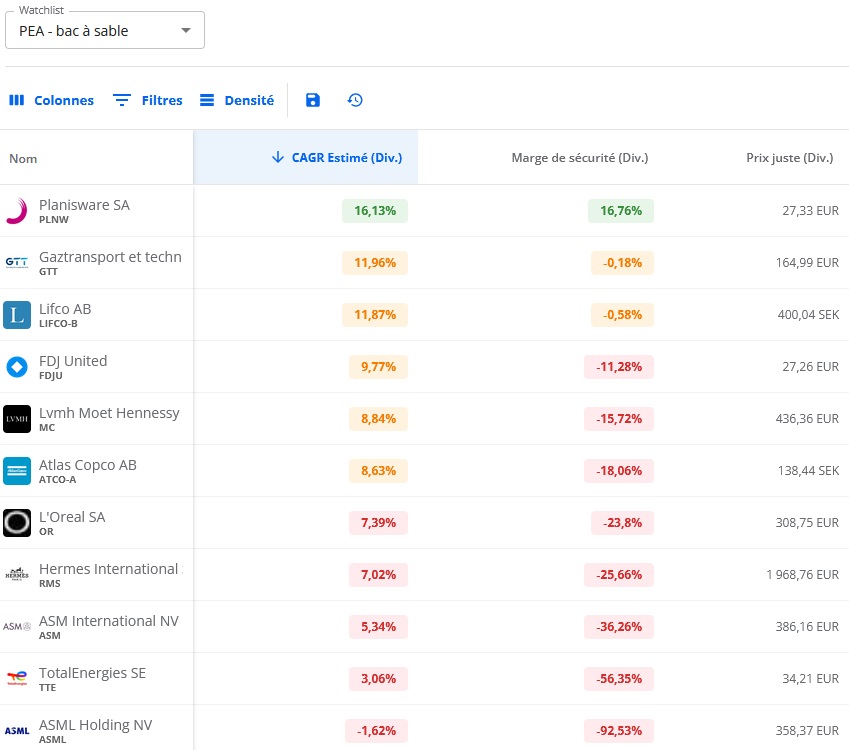Viewport: 849px width, 750px height.
Task: Open the Densité density menu
Action: (x=237, y=100)
